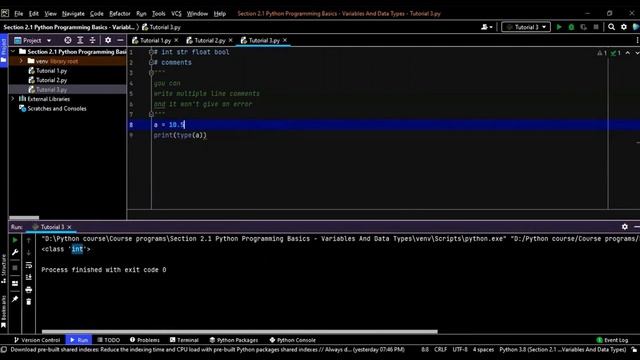Collapse all in Project panel toolbar

pyautogui.click(x=93, y=40)
